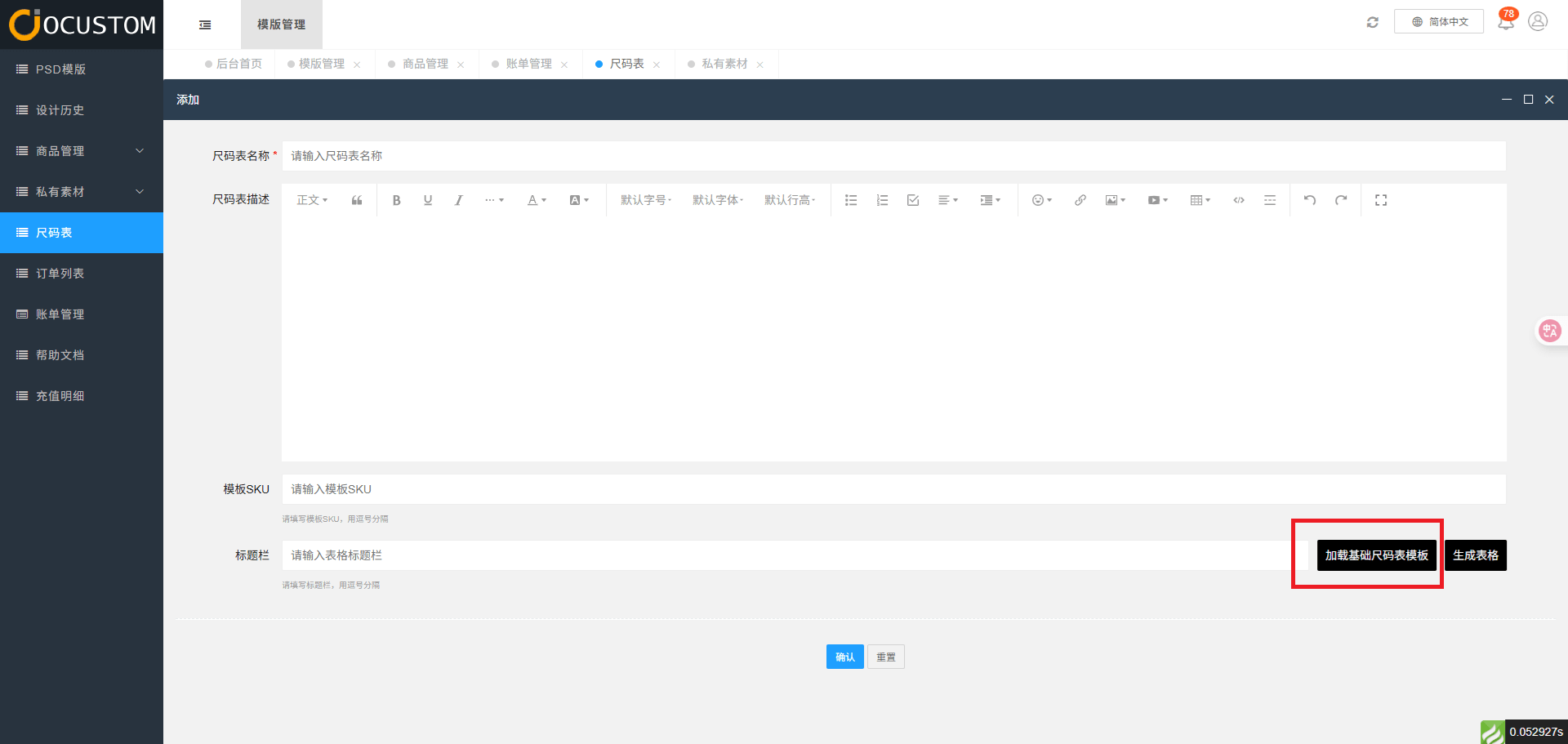Click the 加载基础尺码表模板 button
Screen dimensions: 1568x744
pyautogui.click(x=1376, y=555)
